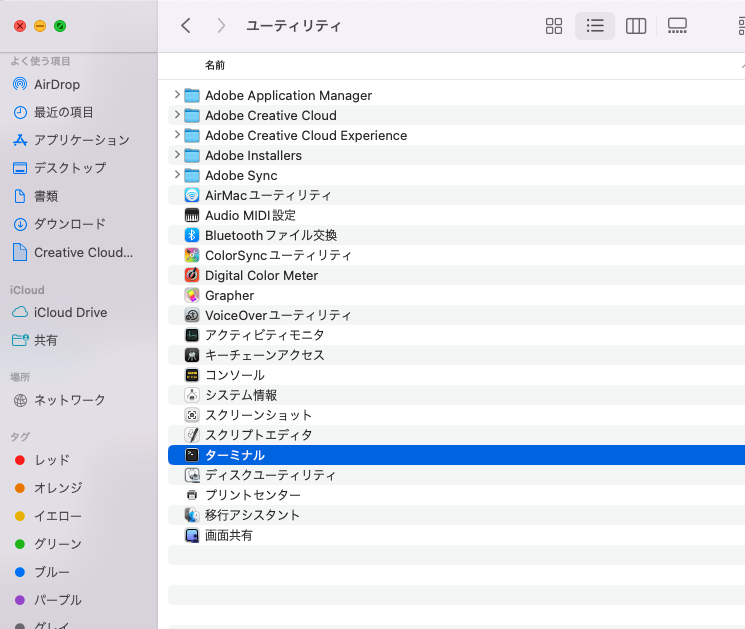Expand the Adobe Creative Cloud folder
This screenshot has height=629, width=745.
coord(177,115)
